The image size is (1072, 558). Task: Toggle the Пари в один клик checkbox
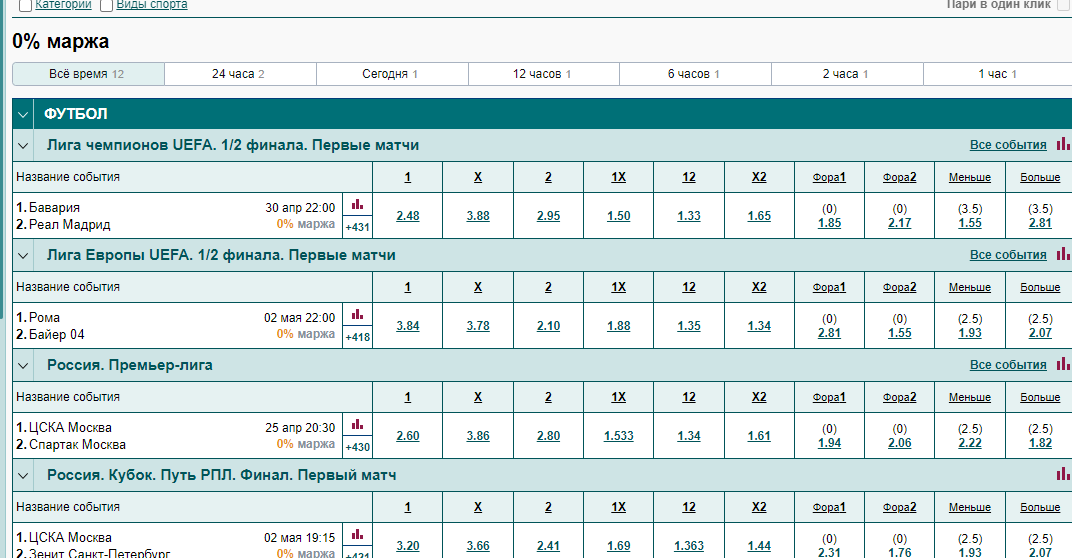click(1062, 5)
